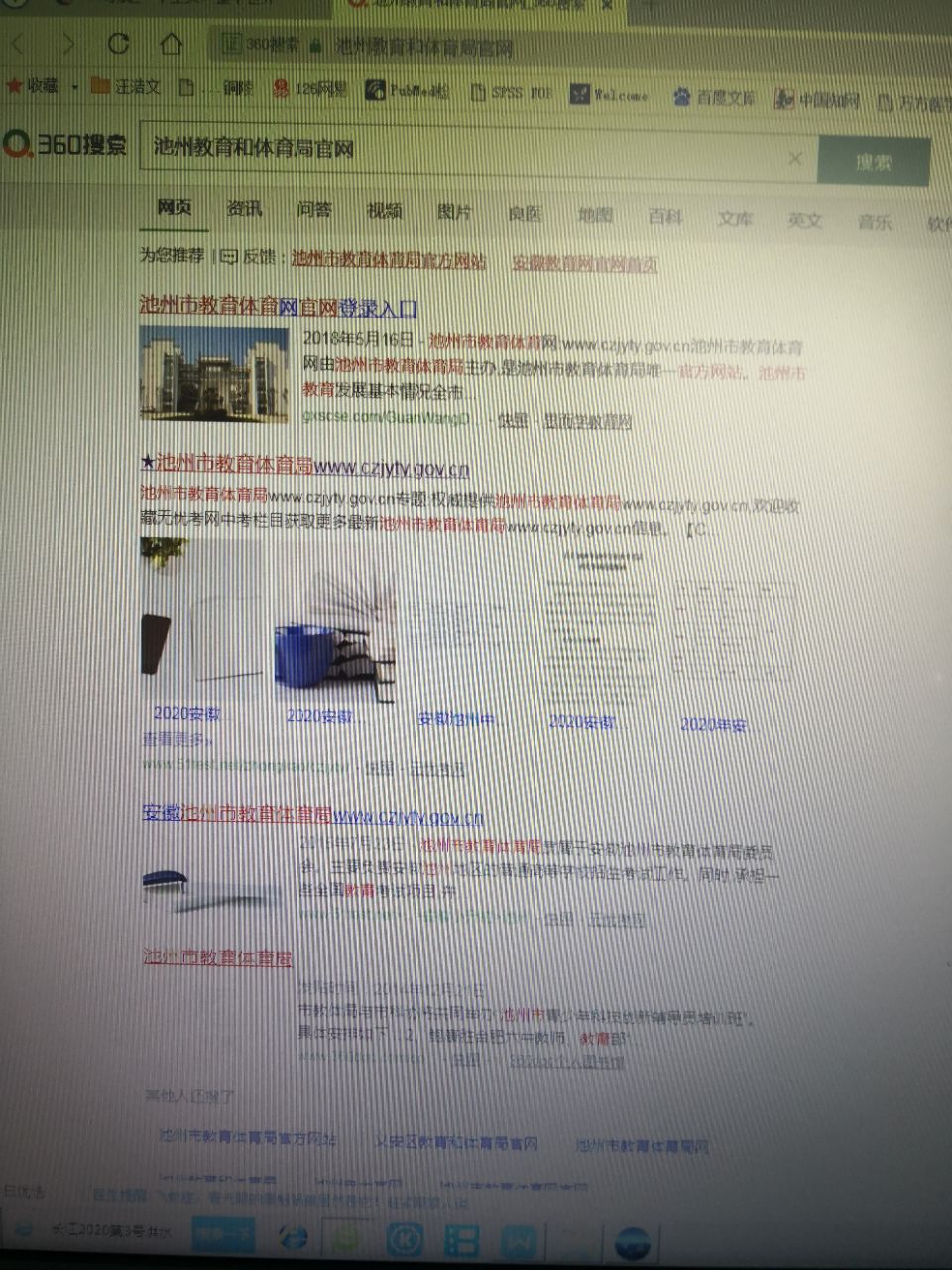Image resolution: width=952 pixels, height=1270 pixels.
Task: Click the search box containing 池州教育和体育局官网
Action: point(478,152)
